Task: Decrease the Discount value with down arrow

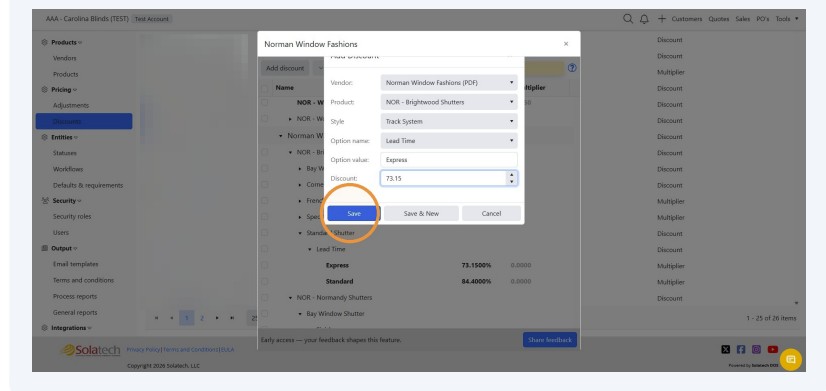Action: 511,182
